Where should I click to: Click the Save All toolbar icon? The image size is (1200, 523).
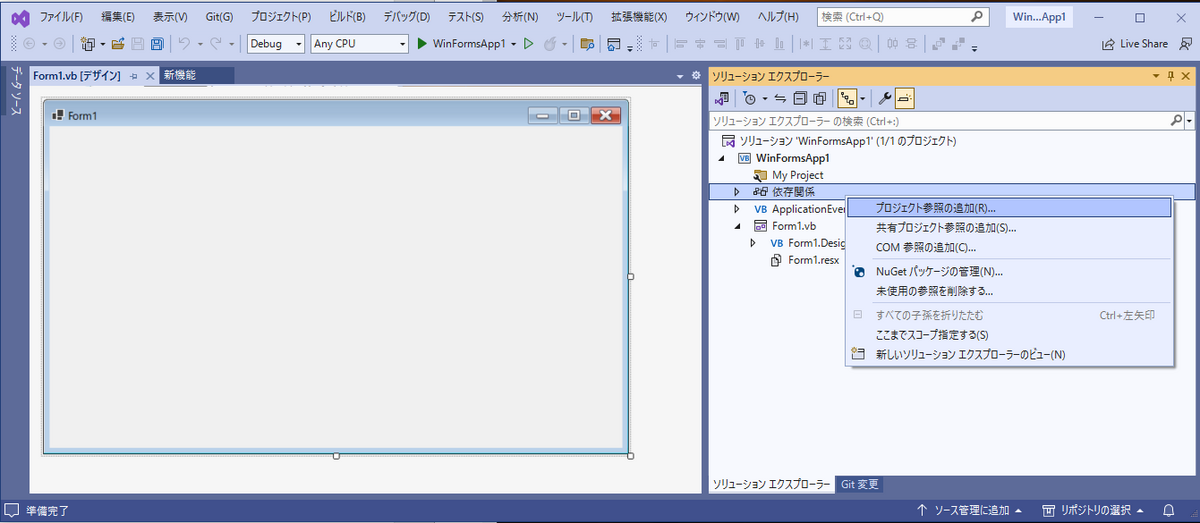[157, 44]
